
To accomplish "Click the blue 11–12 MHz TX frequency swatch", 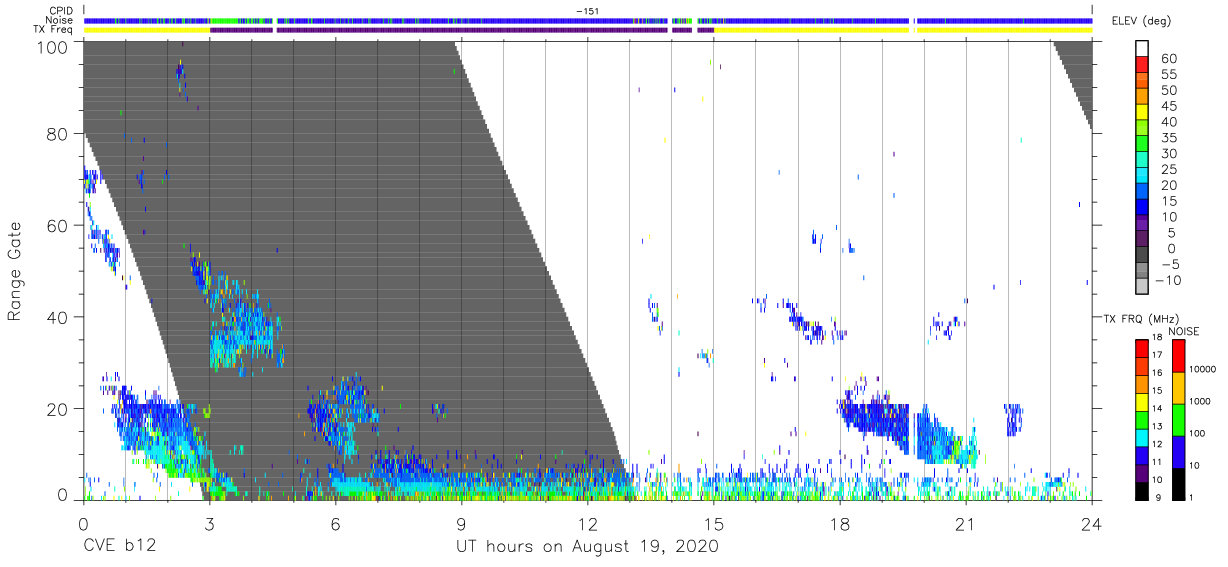I will coord(1142,455).
